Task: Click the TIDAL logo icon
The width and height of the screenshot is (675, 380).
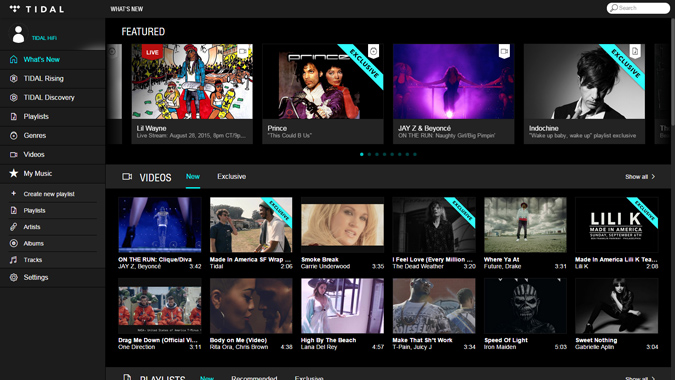Action: point(15,8)
